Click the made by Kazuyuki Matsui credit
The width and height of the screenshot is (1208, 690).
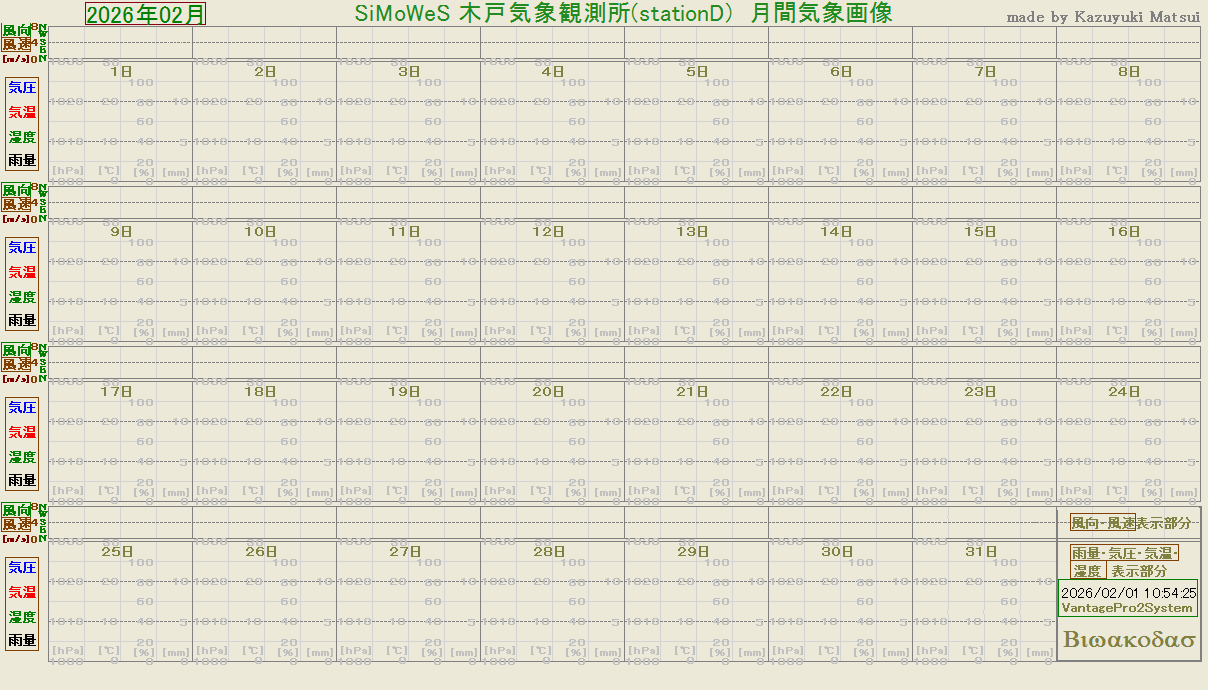pyautogui.click(x=1101, y=17)
